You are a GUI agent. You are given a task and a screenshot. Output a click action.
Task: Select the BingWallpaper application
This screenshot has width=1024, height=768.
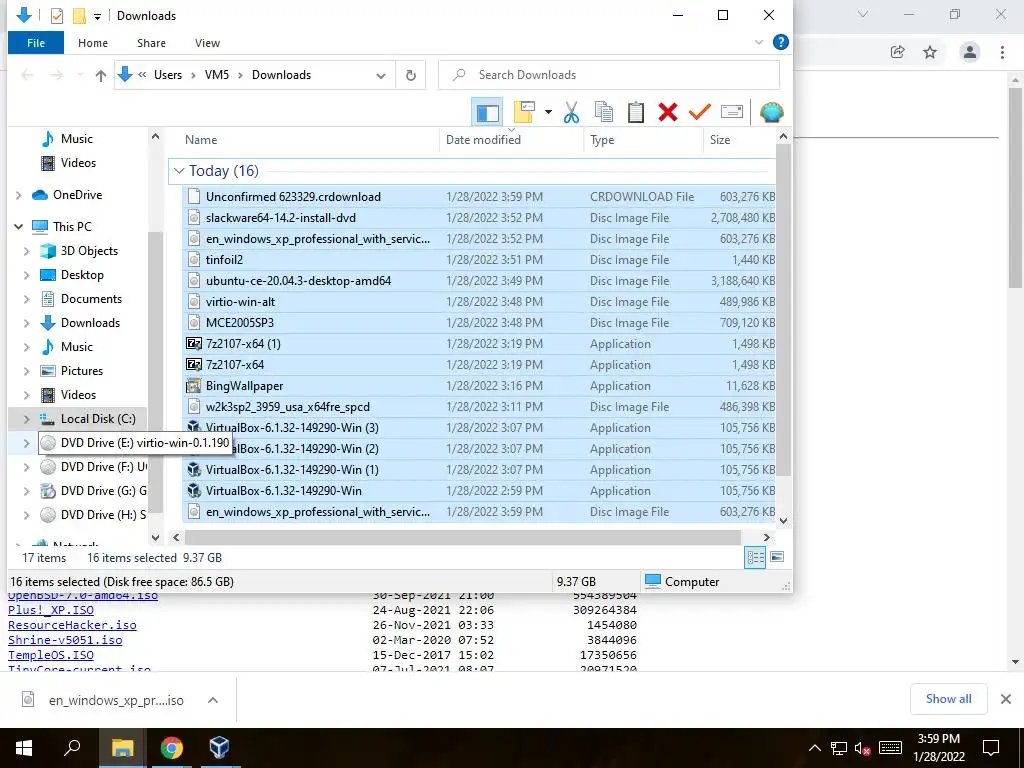point(480,386)
